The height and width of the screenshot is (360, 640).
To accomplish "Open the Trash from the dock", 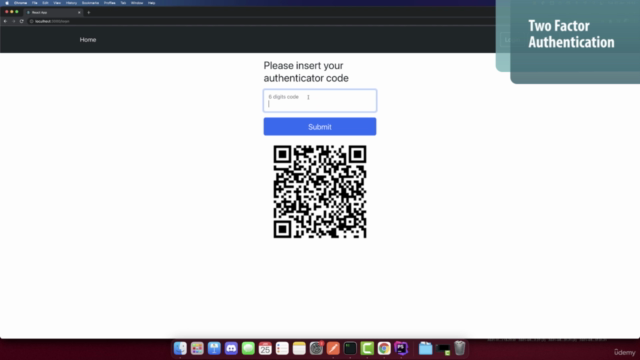I will point(460,348).
